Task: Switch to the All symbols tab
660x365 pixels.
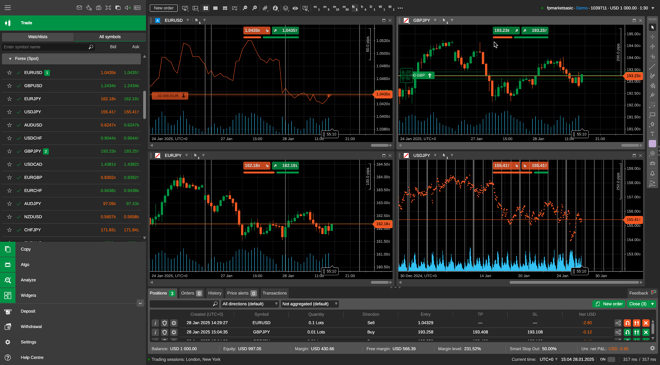Action: 110,37
